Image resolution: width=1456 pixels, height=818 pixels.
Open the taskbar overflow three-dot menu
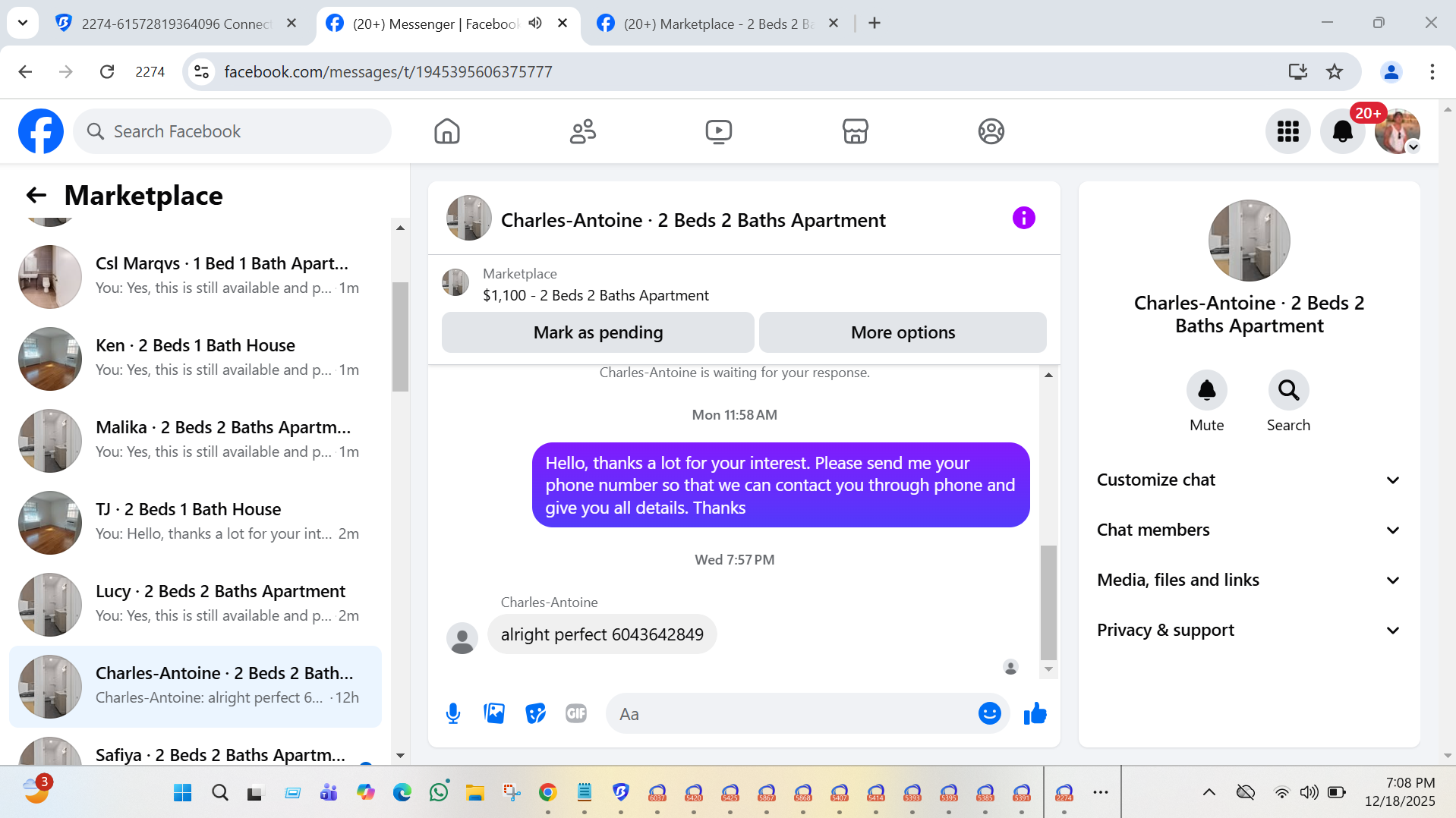(1100, 792)
